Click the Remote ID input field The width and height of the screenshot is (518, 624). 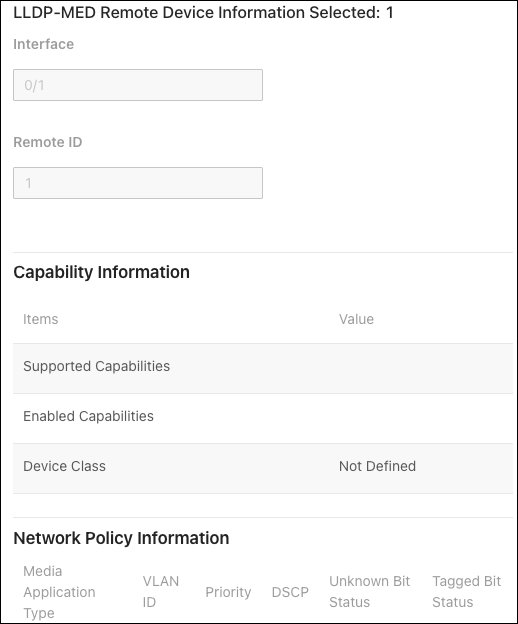(x=138, y=183)
